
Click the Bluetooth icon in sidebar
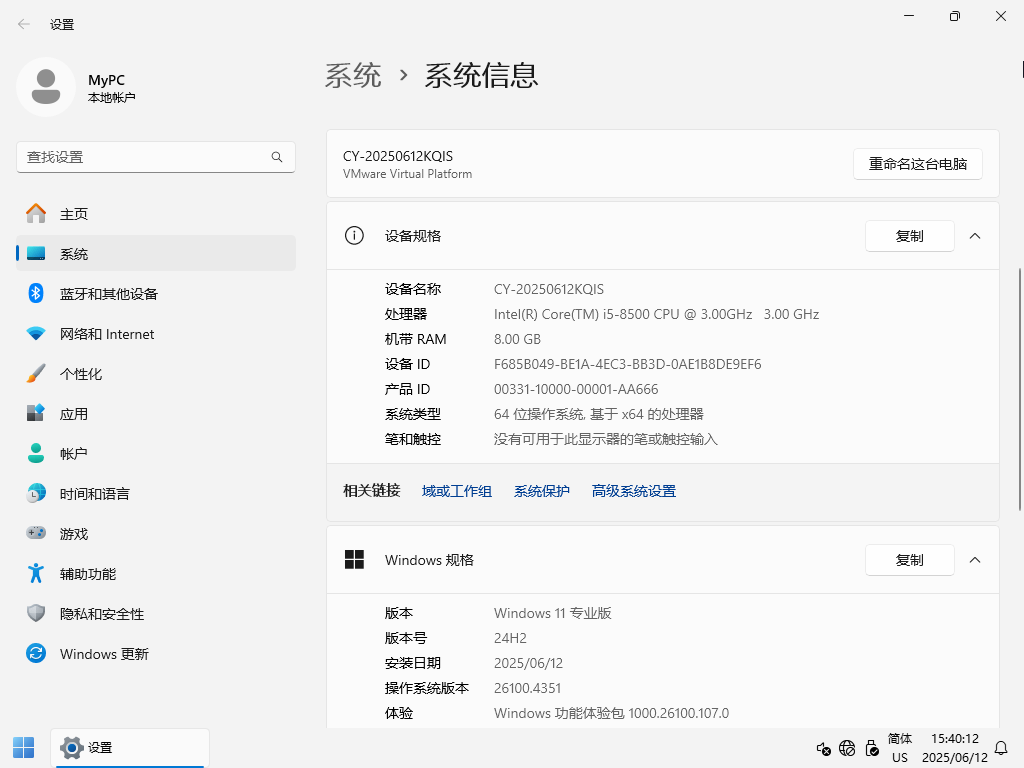(x=36, y=293)
